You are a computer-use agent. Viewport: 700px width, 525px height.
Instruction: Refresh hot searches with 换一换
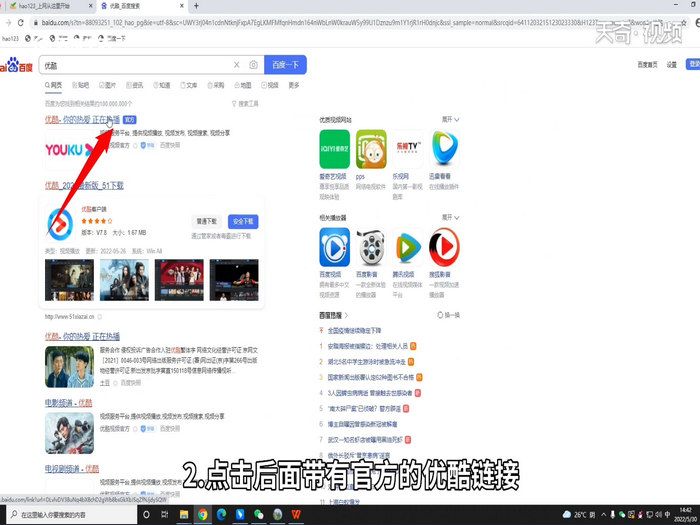[449, 315]
